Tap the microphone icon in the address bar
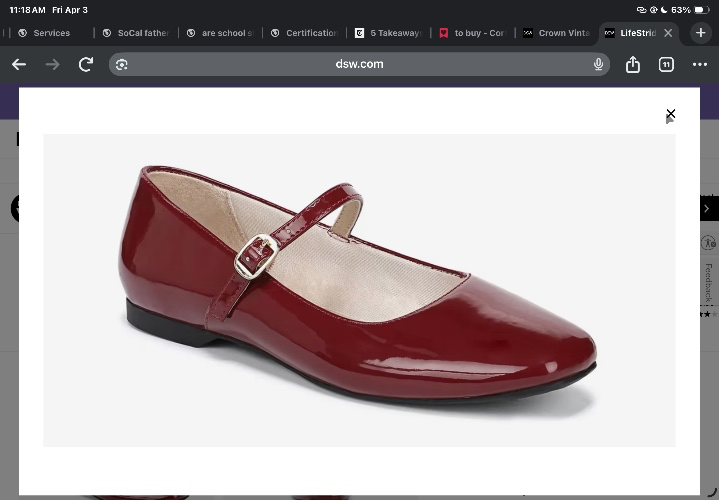 [598, 64]
